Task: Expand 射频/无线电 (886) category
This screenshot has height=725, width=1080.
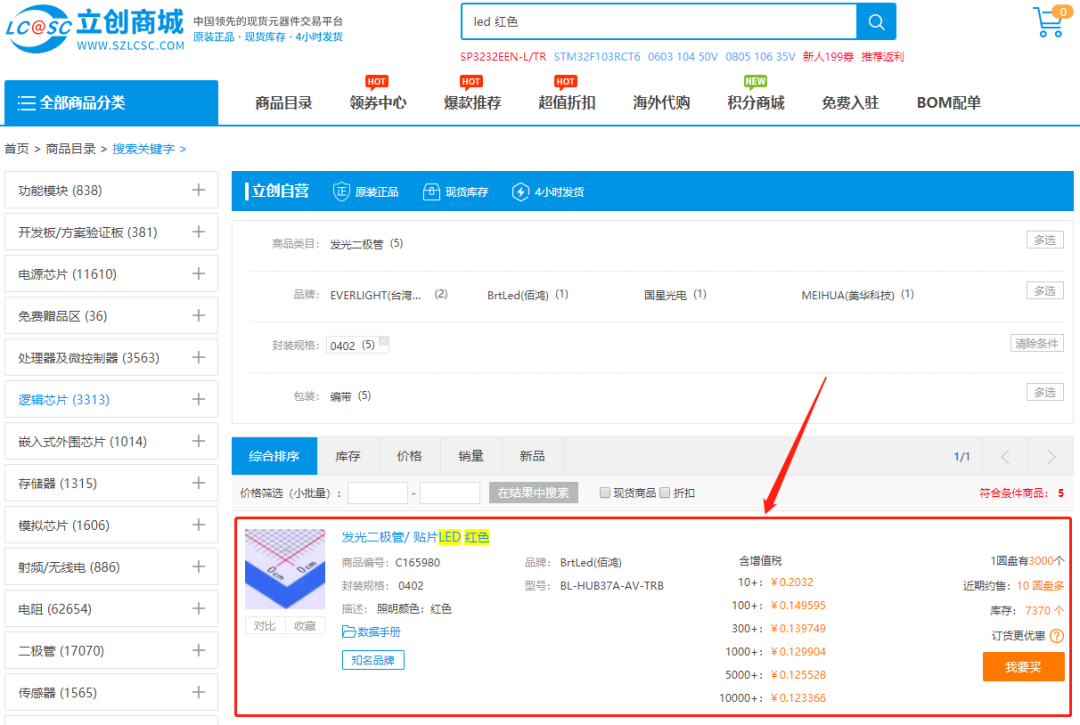Action: (x=198, y=567)
